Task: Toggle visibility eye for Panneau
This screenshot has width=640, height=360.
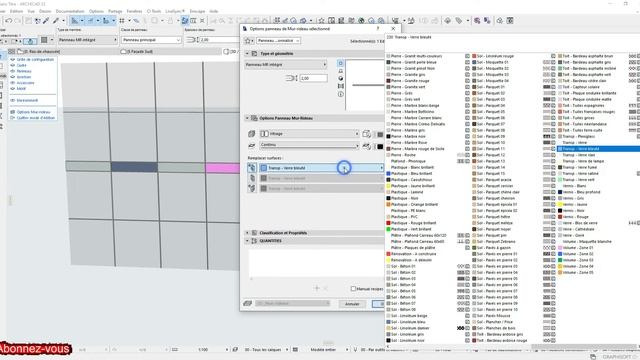Action: click(13, 71)
